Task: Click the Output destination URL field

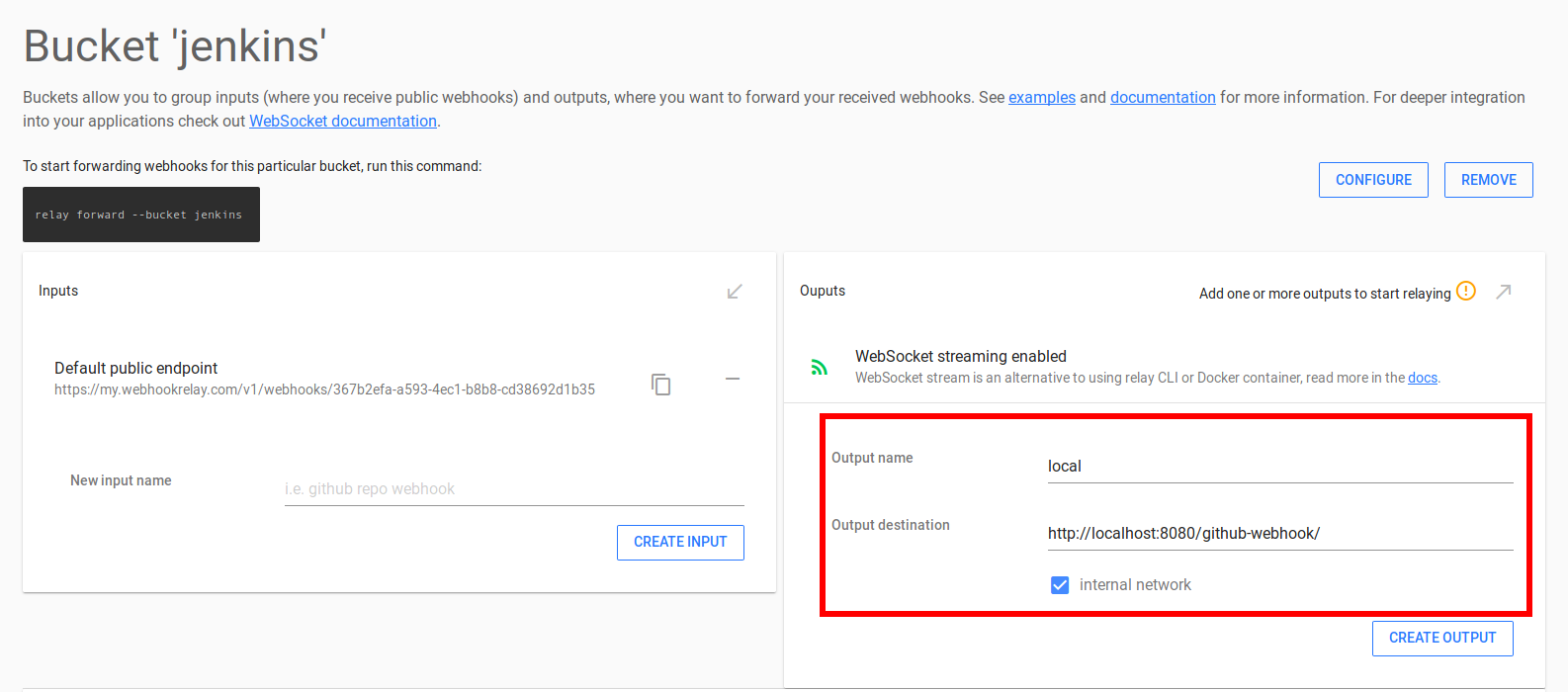Action: tap(1279, 534)
